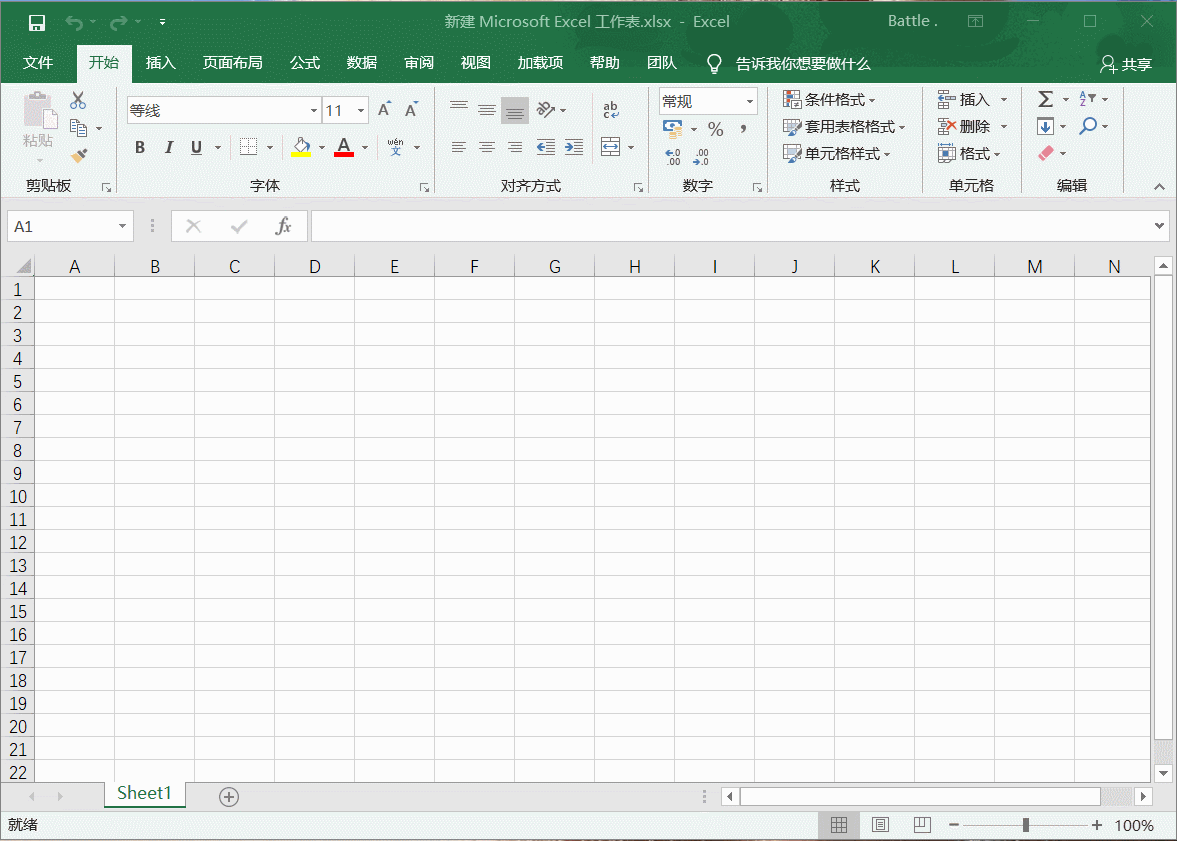Toggle Italic formatting
The height and width of the screenshot is (841, 1177).
[168, 148]
